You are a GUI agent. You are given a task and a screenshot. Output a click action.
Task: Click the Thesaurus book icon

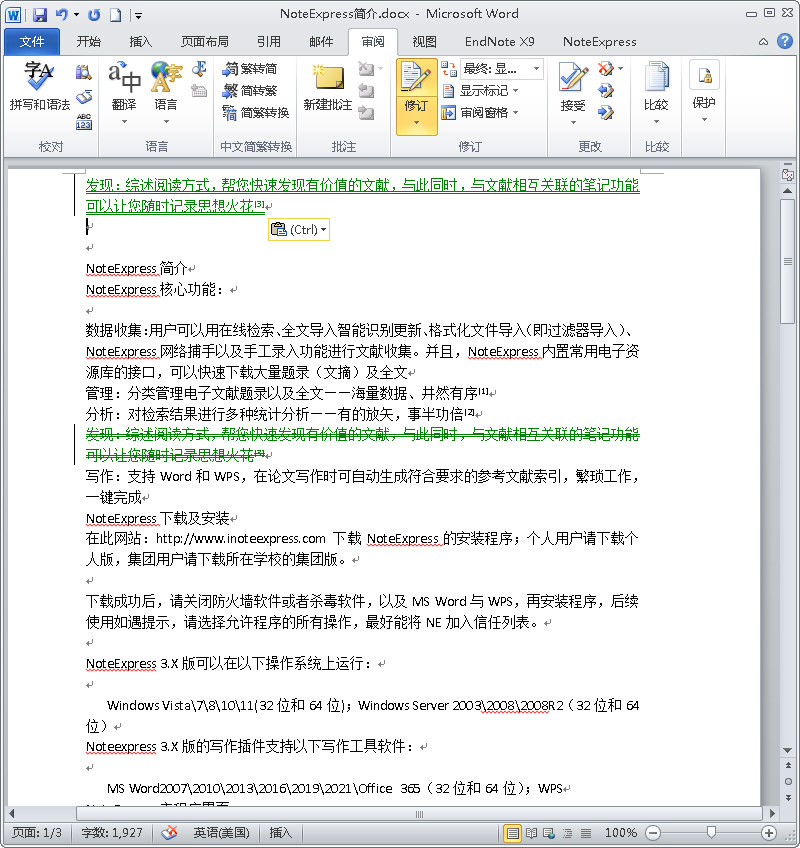[x=83, y=97]
